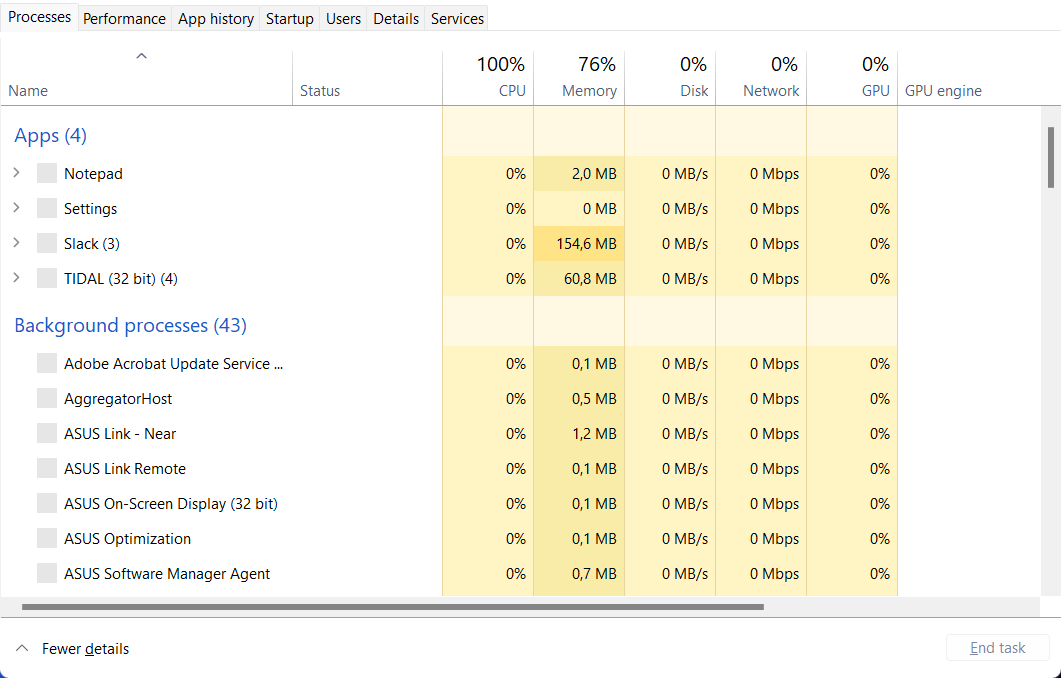Click the End task button
Viewport: 1061px width, 678px height.
click(997, 648)
